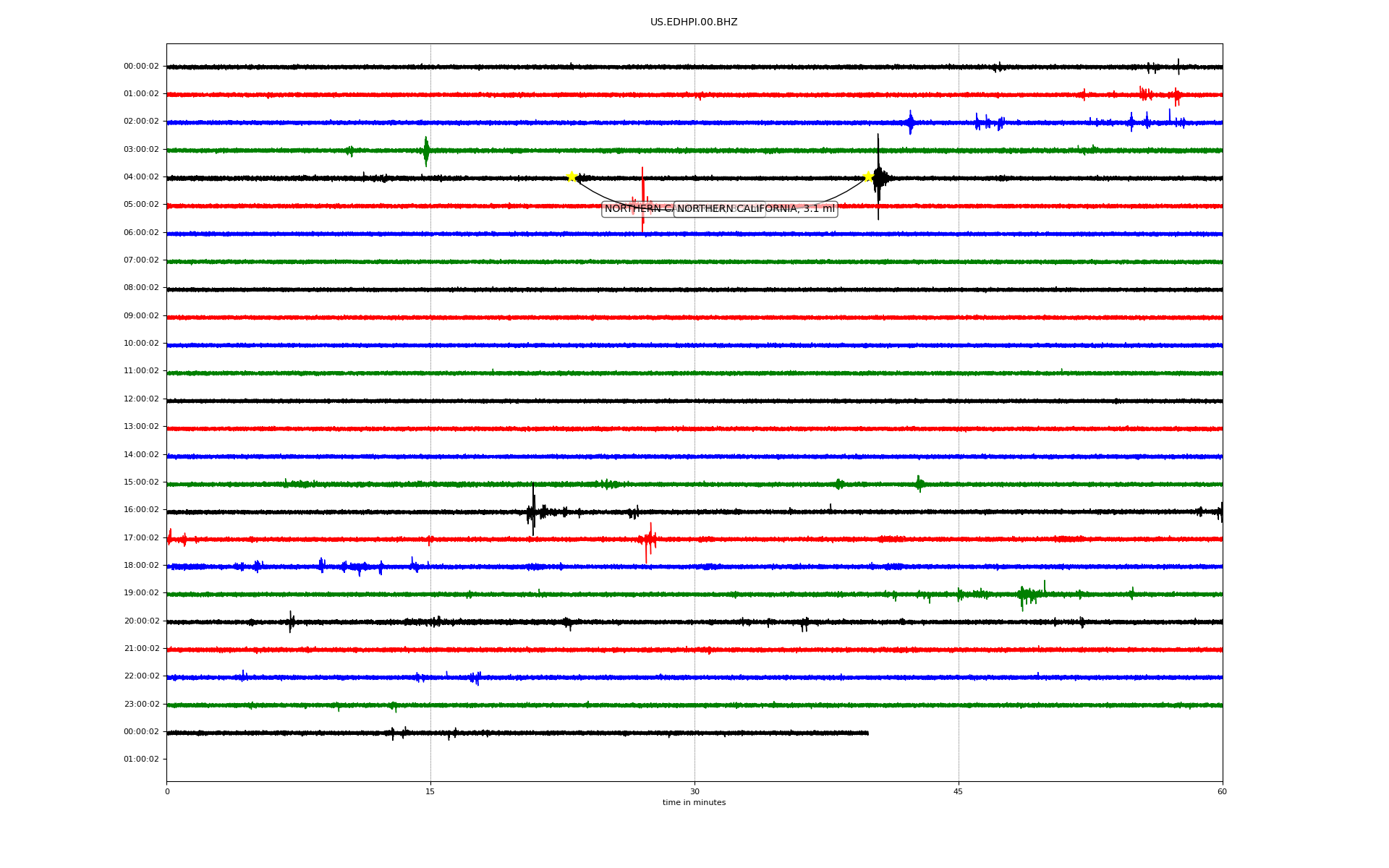Select the 05:00:02 trace time label
Image resolution: width=1389 pixels, height=868 pixels.
pos(141,205)
